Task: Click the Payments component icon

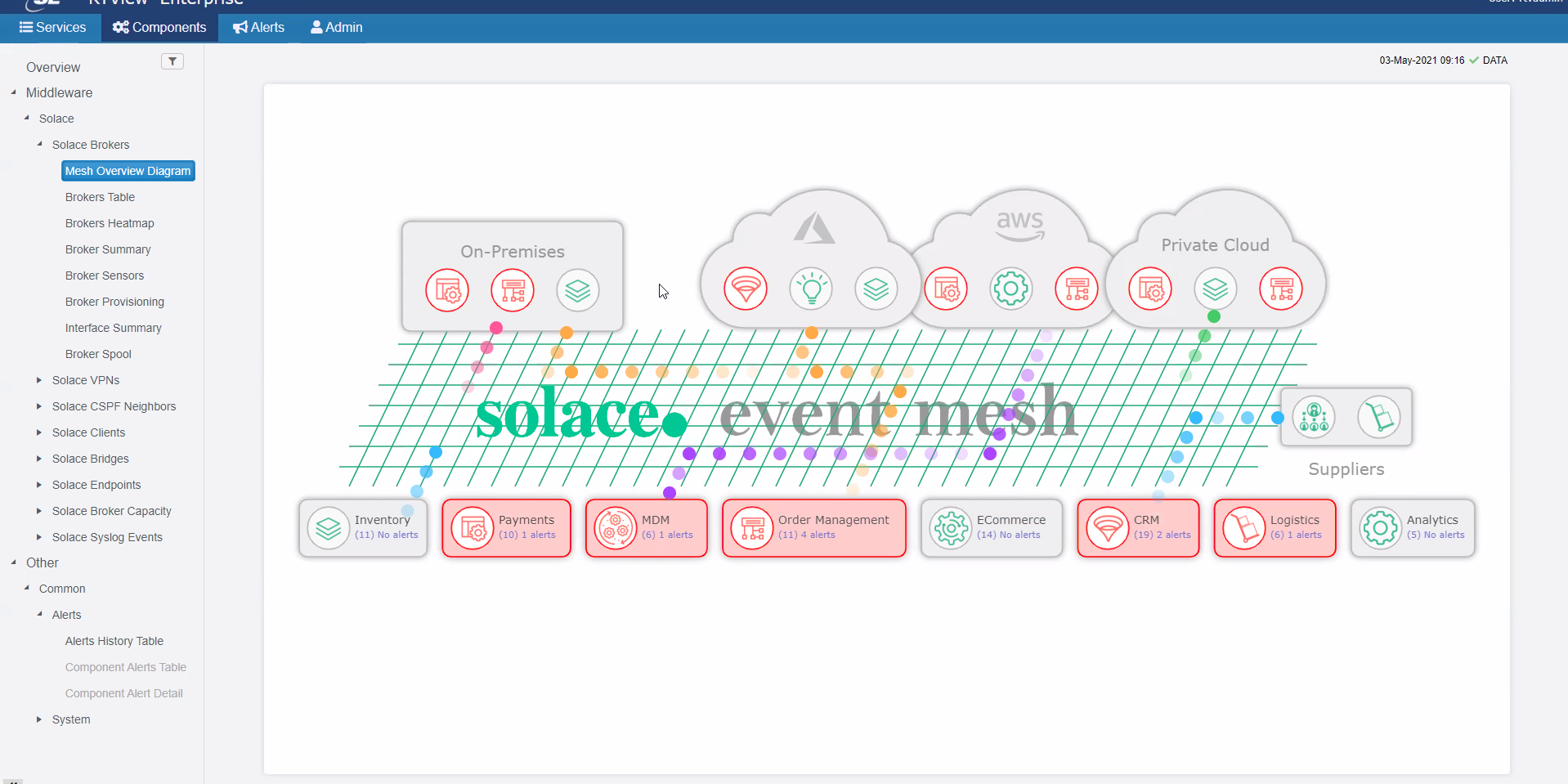Action: click(x=474, y=528)
